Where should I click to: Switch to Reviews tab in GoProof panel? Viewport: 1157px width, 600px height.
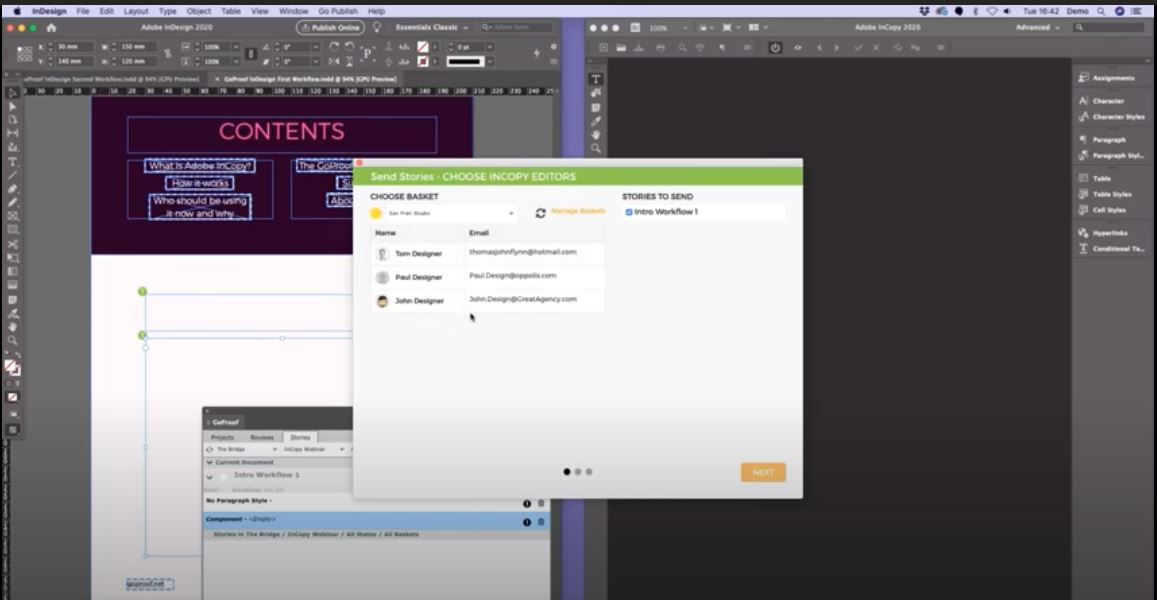point(261,437)
